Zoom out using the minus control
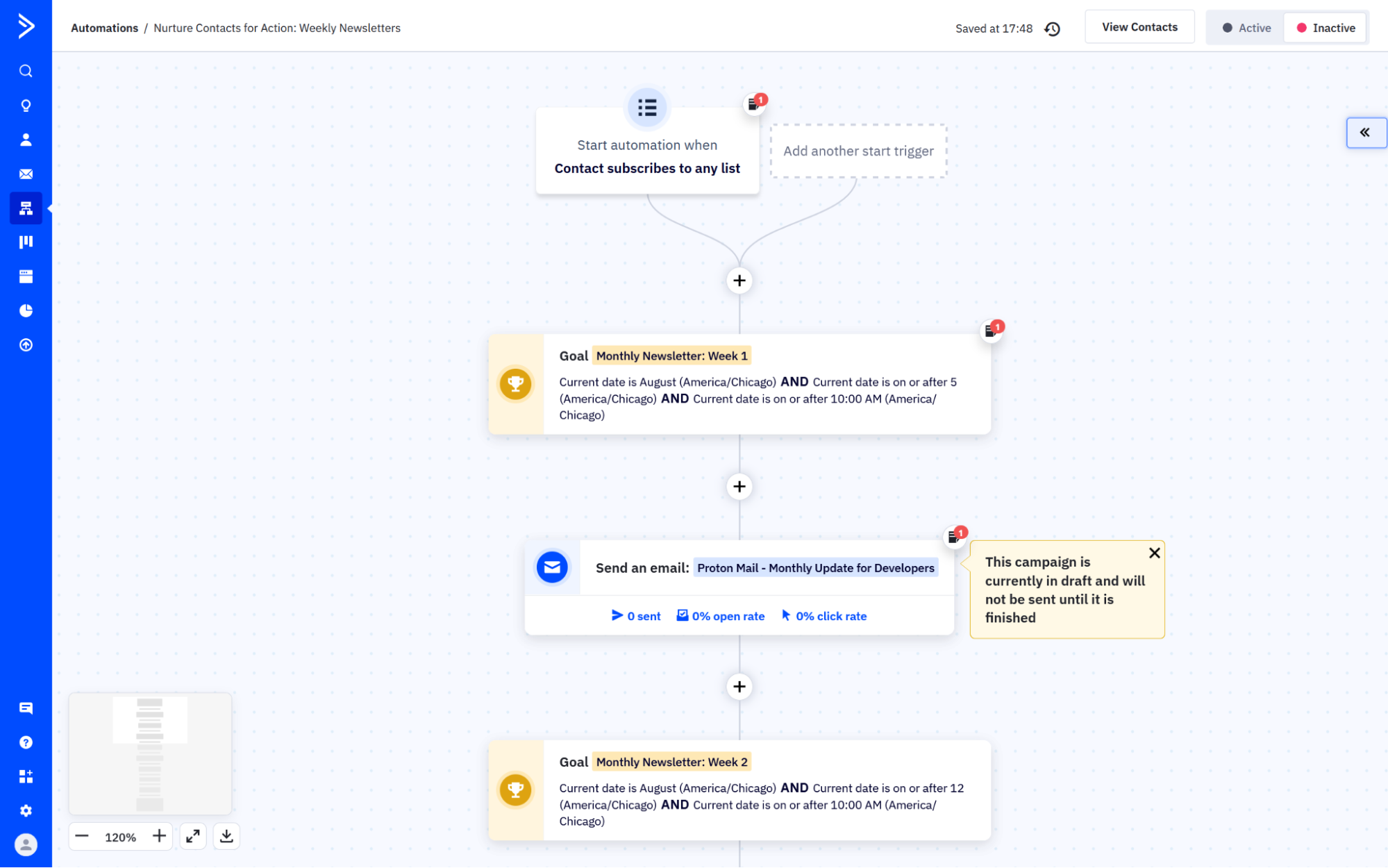Image resolution: width=1388 pixels, height=868 pixels. click(x=82, y=836)
